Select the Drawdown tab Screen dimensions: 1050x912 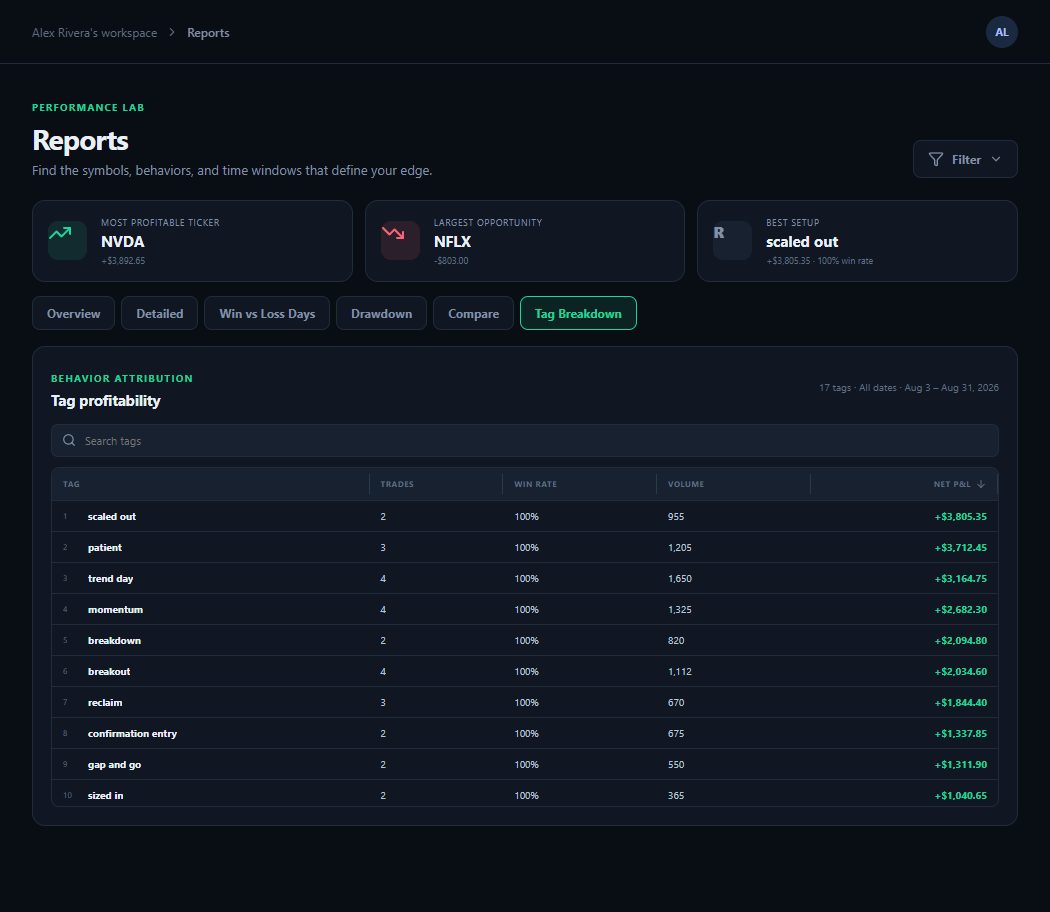[382, 313]
